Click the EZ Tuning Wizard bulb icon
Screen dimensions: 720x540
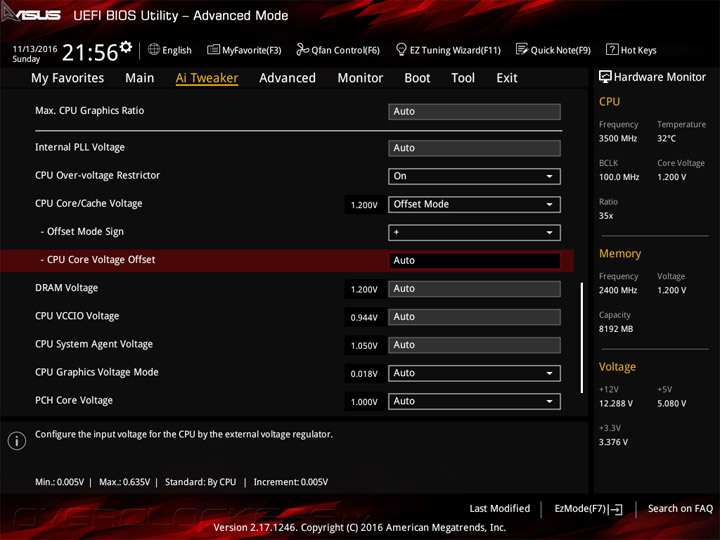tap(401, 49)
